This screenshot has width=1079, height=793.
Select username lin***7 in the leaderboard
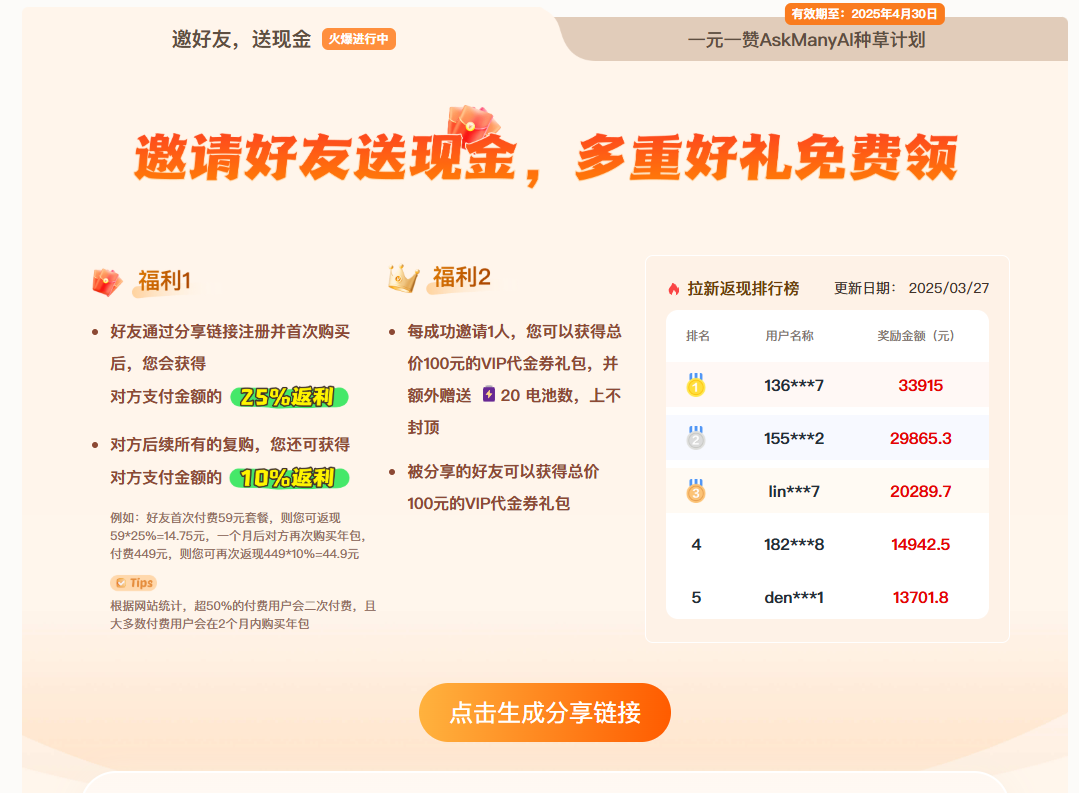(x=794, y=491)
